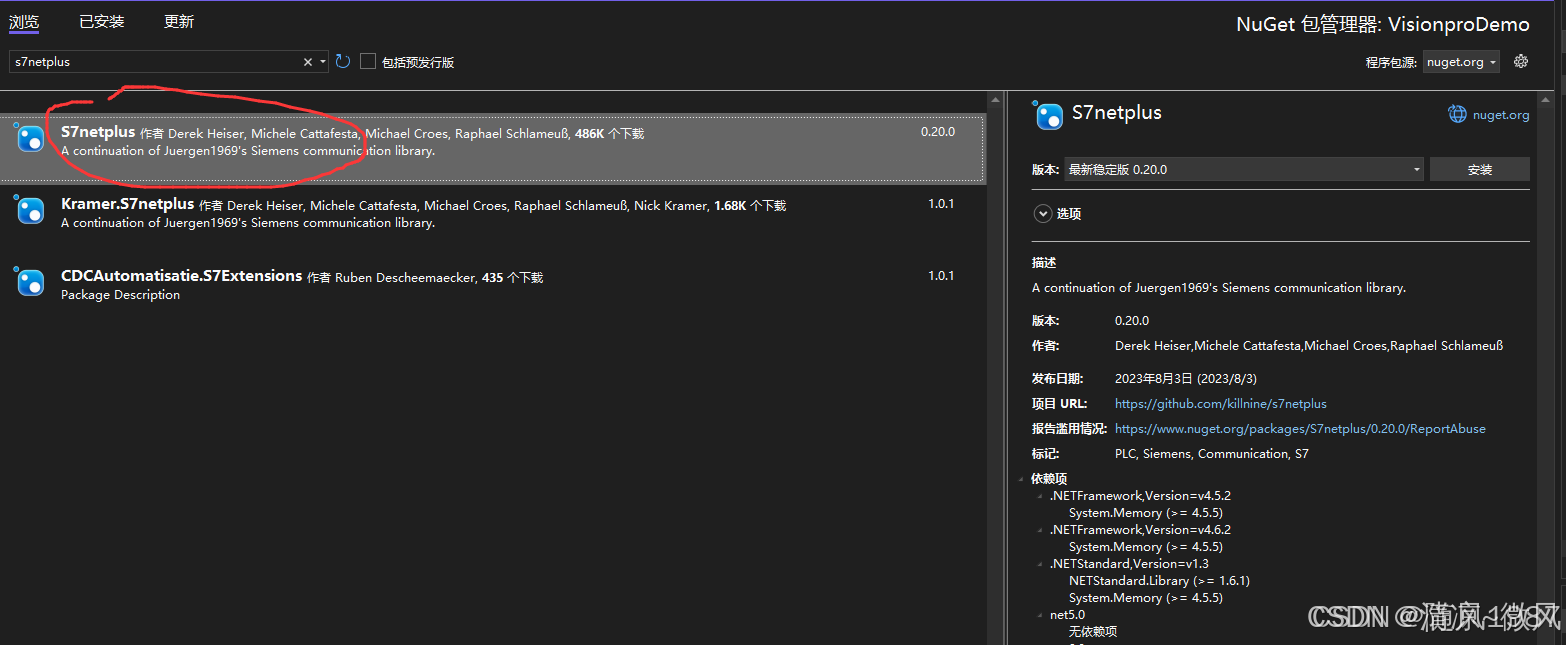
Task: Click the package list vertical scrollbar
Action: [995, 370]
